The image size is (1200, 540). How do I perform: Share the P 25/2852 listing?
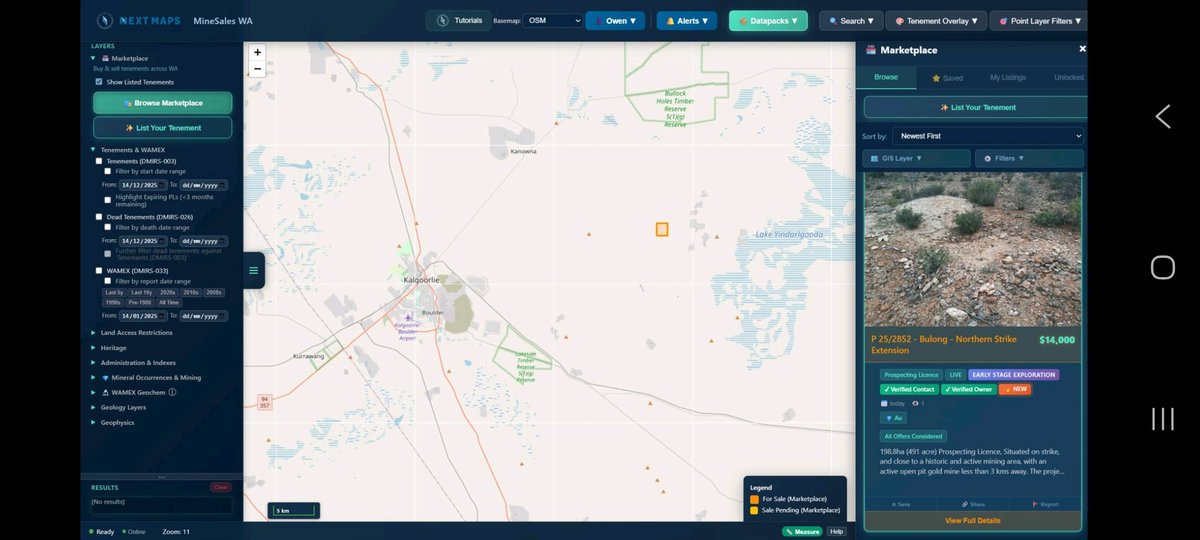[x=973, y=504]
